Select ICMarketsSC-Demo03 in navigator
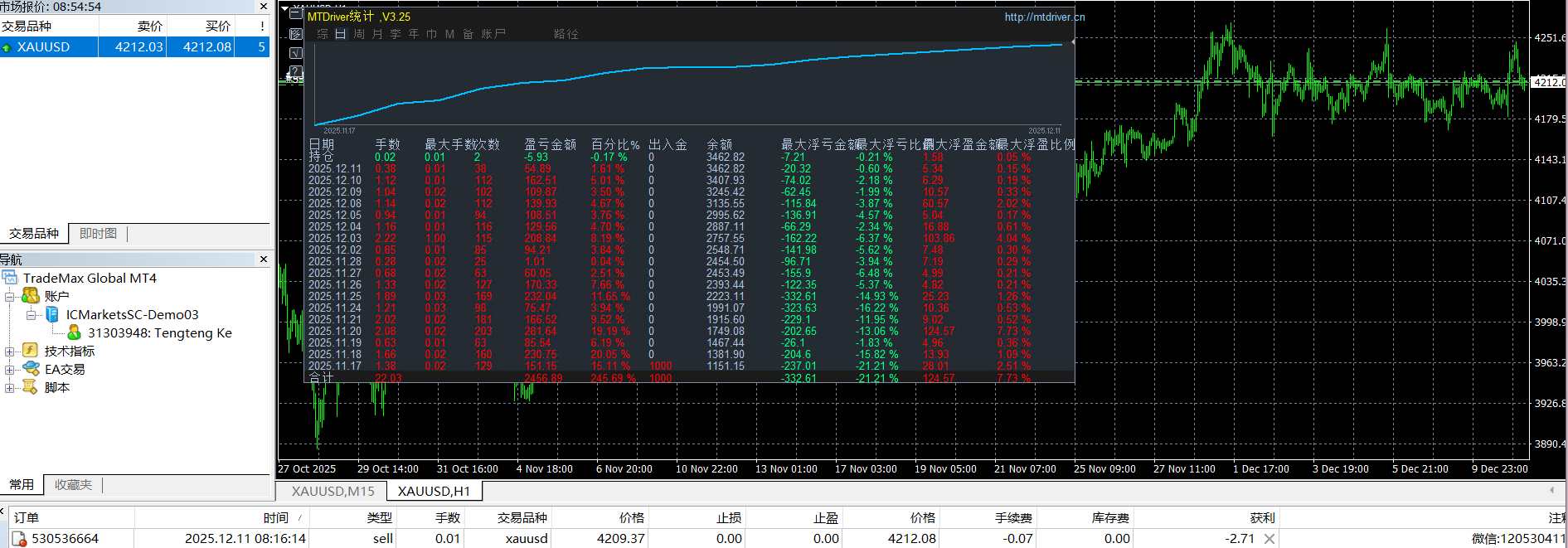This screenshot has width=1568, height=548. (133, 314)
